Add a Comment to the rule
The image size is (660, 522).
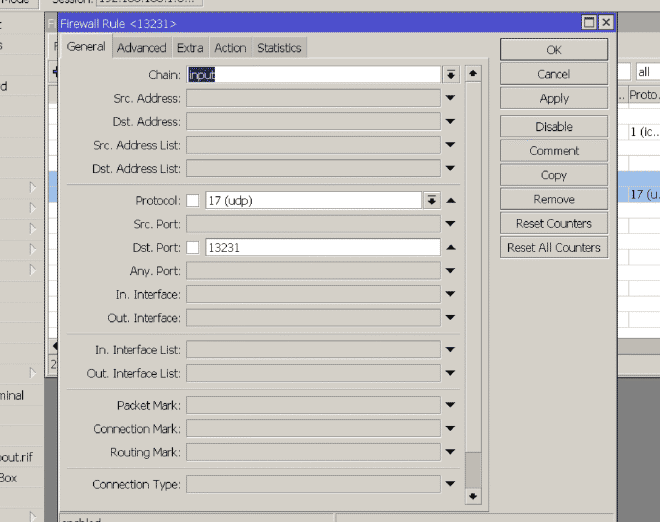(x=554, y=151)
